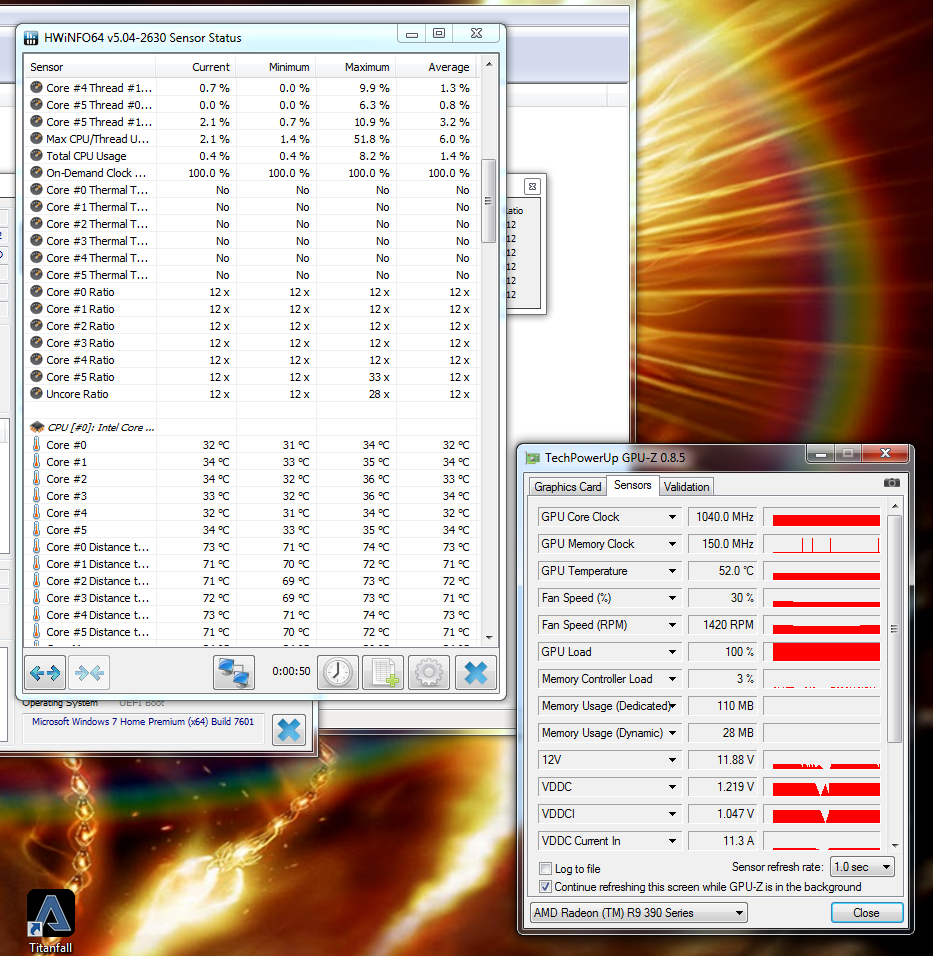Image resolution: width=933 pixels, height=956 pixels.
Task: Click the blue X button beside Operating System info
Action: 288,730
